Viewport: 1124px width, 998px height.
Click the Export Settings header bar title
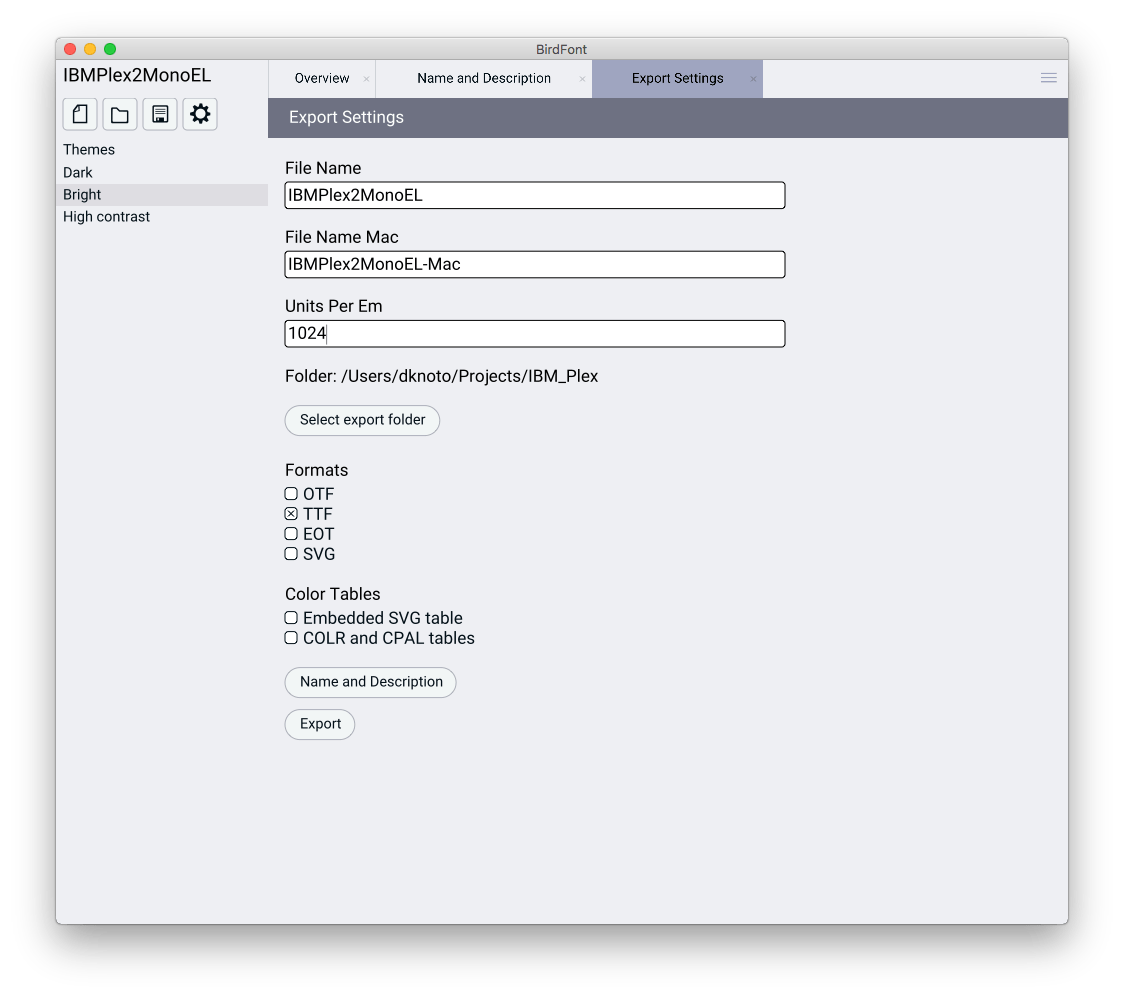(x=346, y=118)
